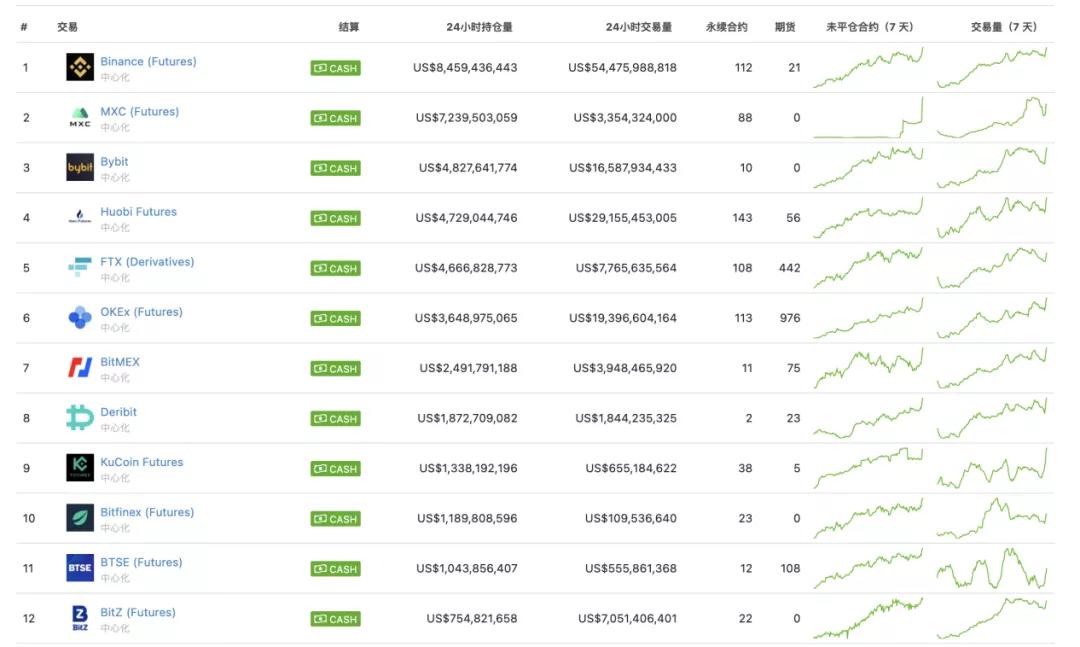Screen dimensions: 1080x647
Task: Click the OKEx logo icon
Action: pos(80,318)
